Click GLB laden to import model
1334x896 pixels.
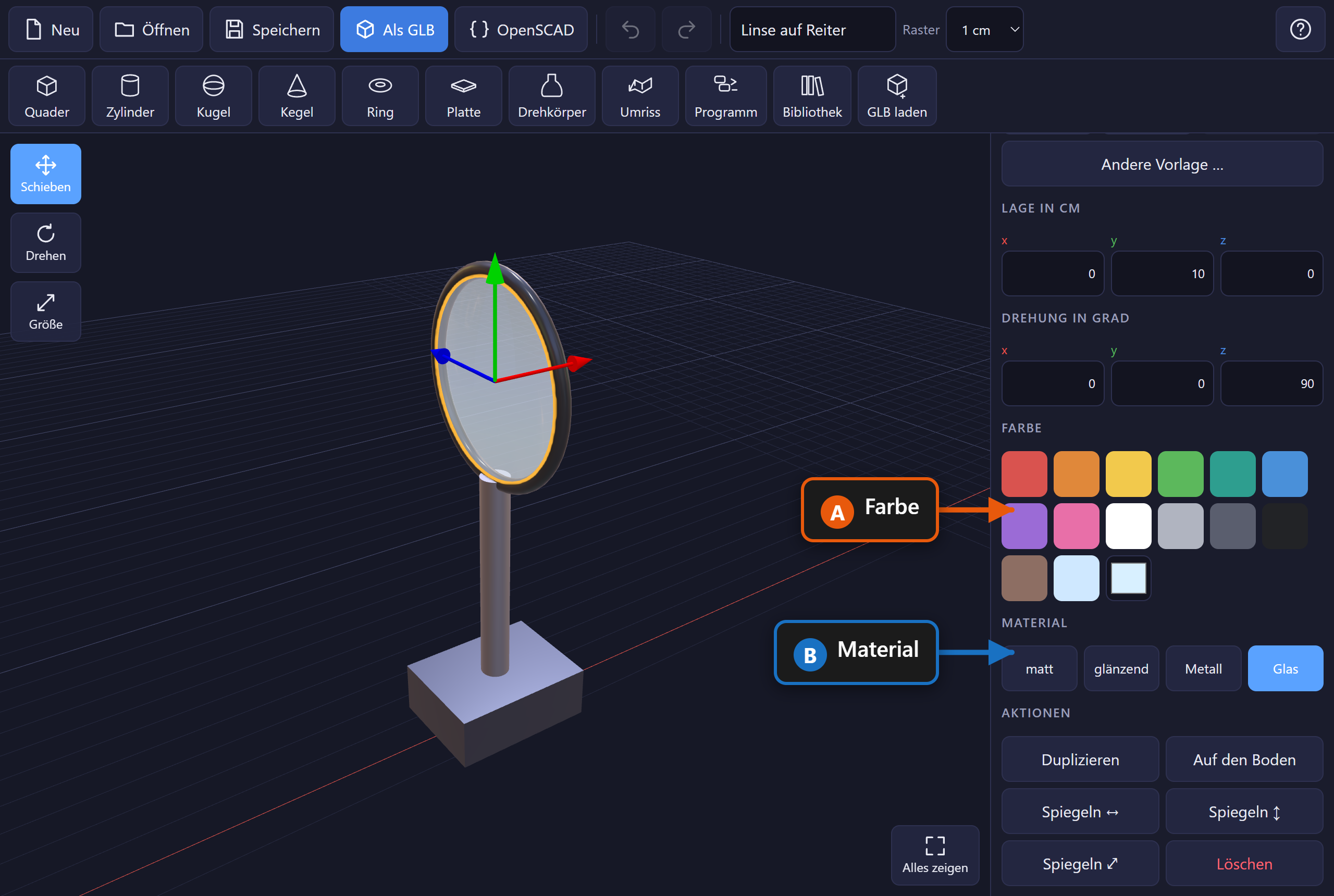pos(897,96)
